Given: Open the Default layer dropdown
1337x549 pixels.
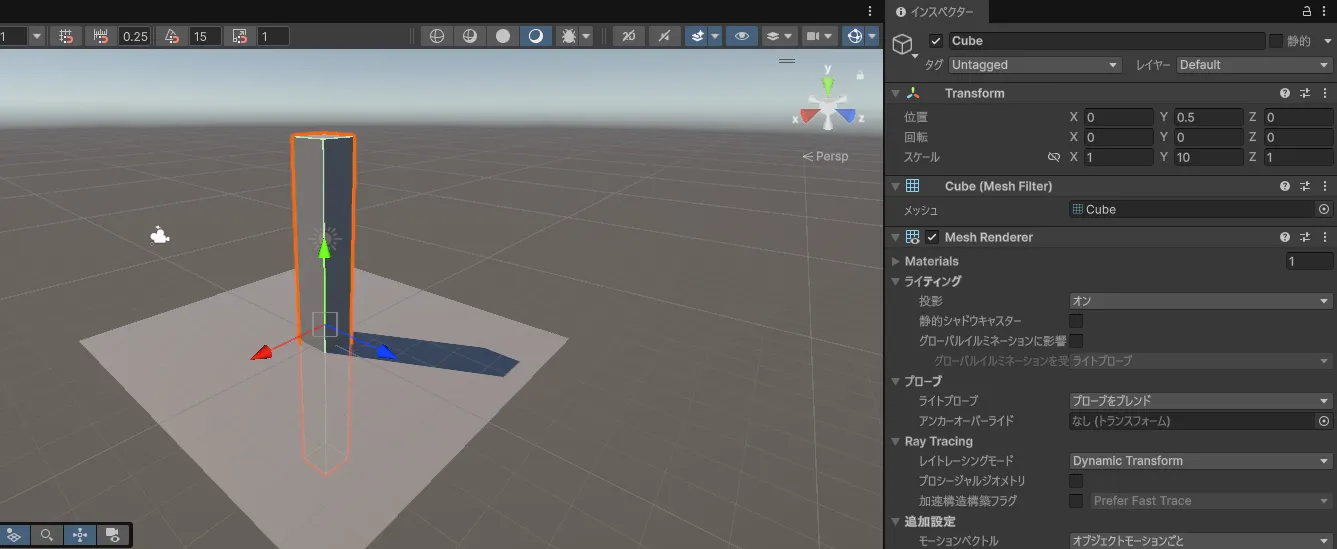Looking at the screenshot, I should [x=1253, y=65].
